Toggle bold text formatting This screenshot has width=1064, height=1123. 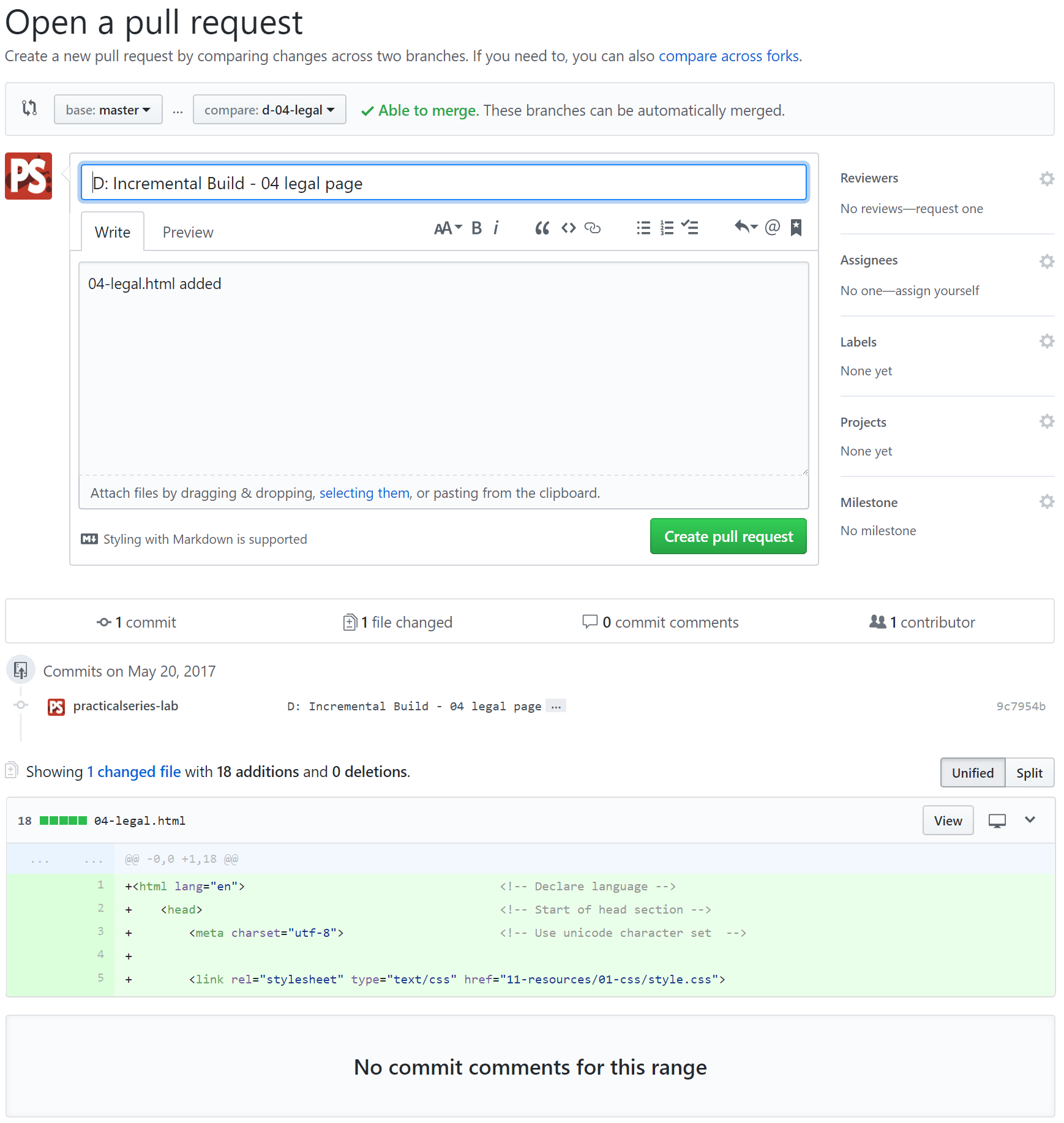click(x=476, y=228)
